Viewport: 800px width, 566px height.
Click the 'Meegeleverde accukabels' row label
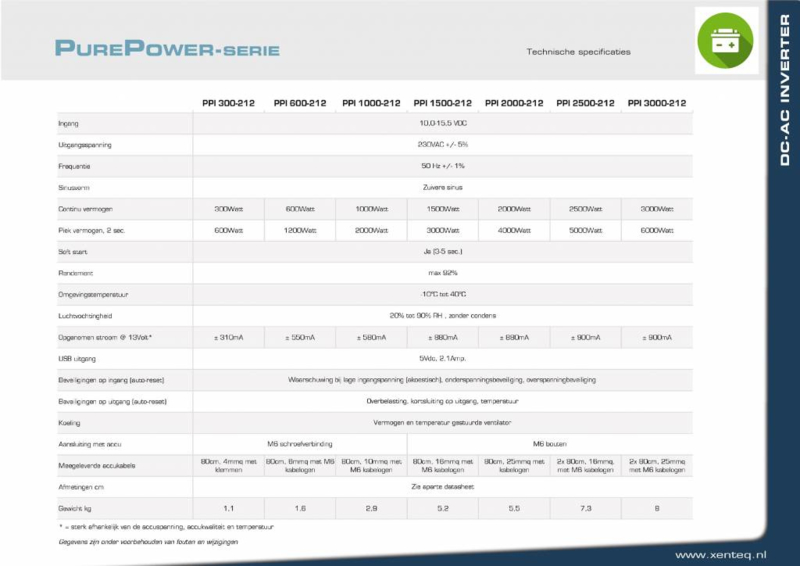click(x=96, y=466)
